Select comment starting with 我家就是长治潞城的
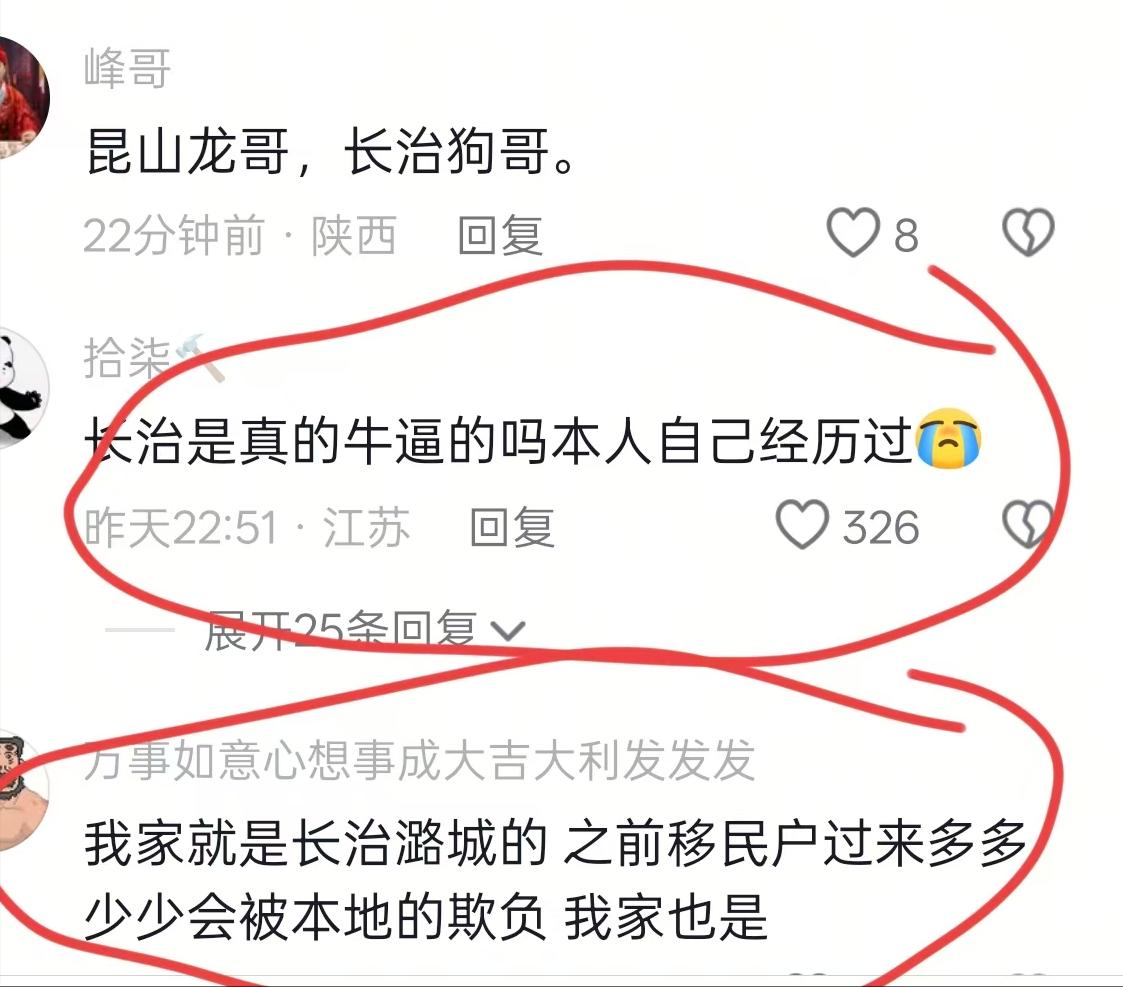This screenshot has height=987, width=1123. [556, 880]
